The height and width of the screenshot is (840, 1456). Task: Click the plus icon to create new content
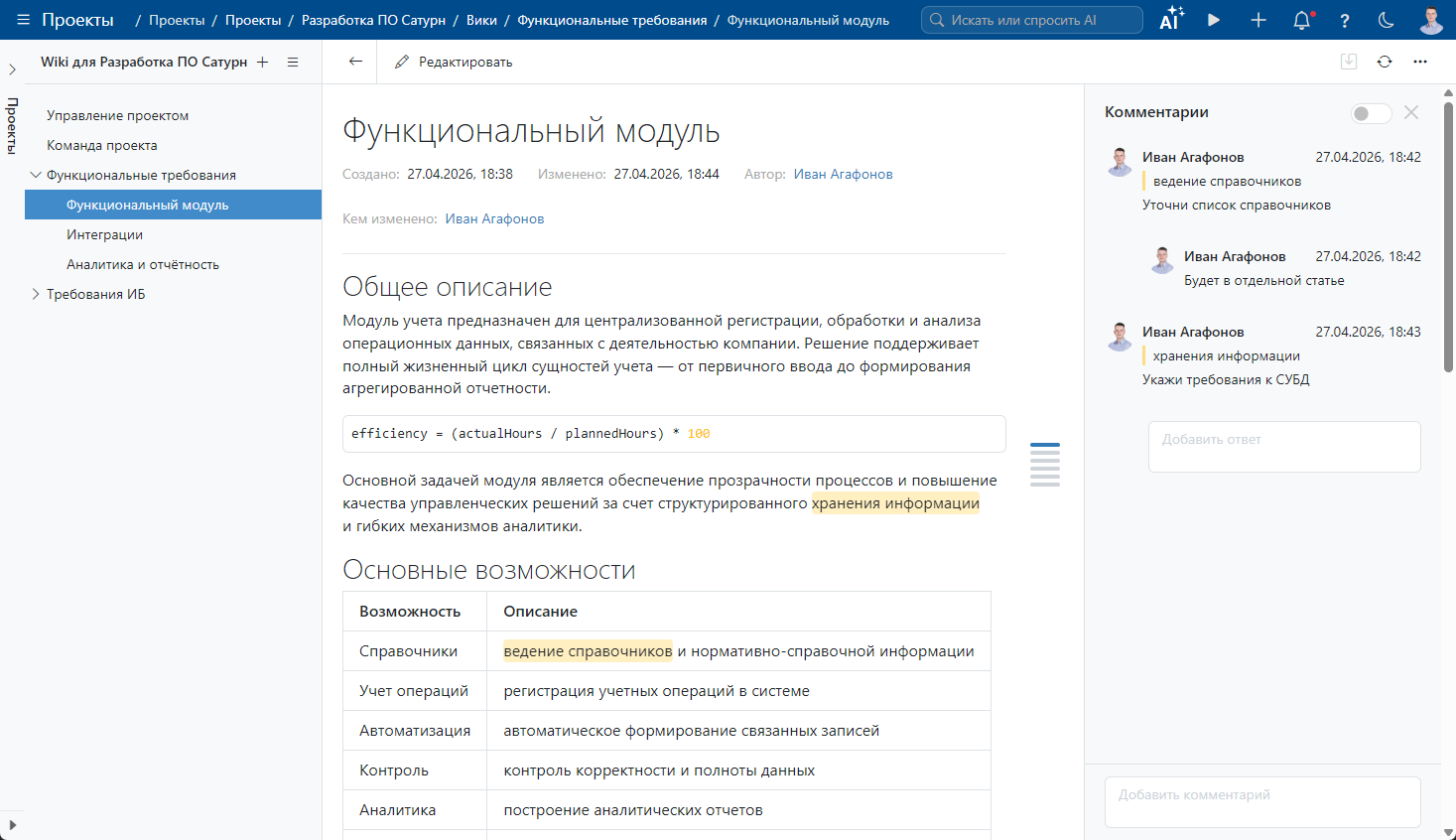pos(1257,19)
